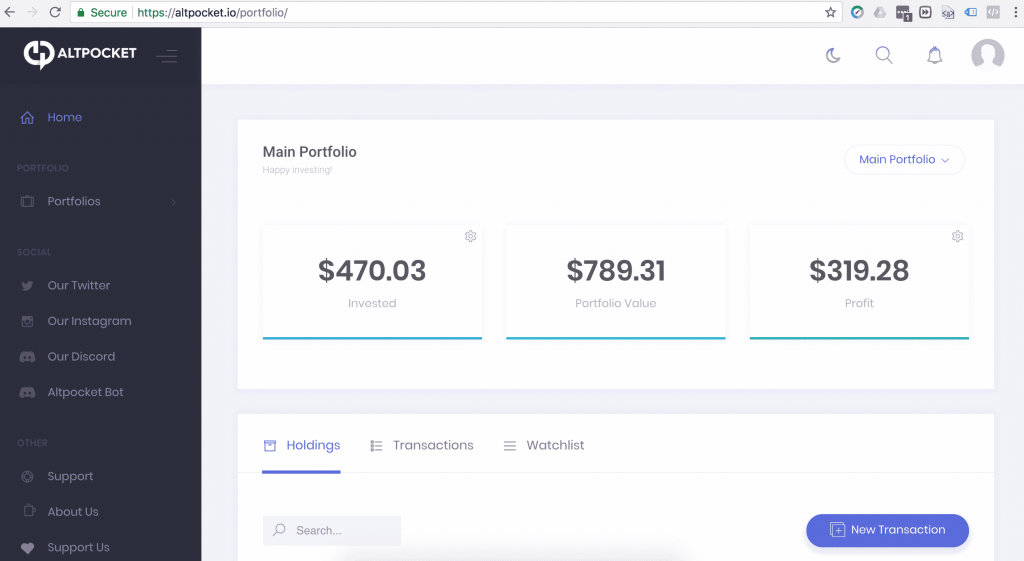This screenshot has height=561, width=1024.
Task: Click the green Secure padlock
Action: click(x=81, y=12)
